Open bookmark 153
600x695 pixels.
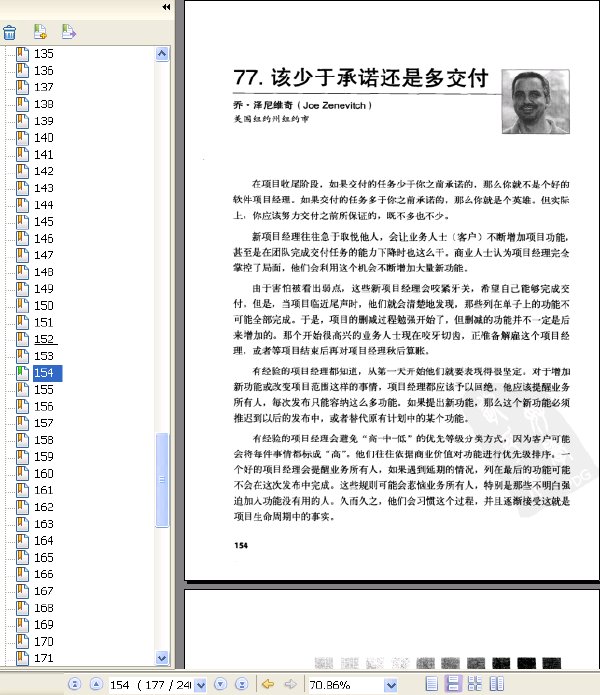[43, 356]
